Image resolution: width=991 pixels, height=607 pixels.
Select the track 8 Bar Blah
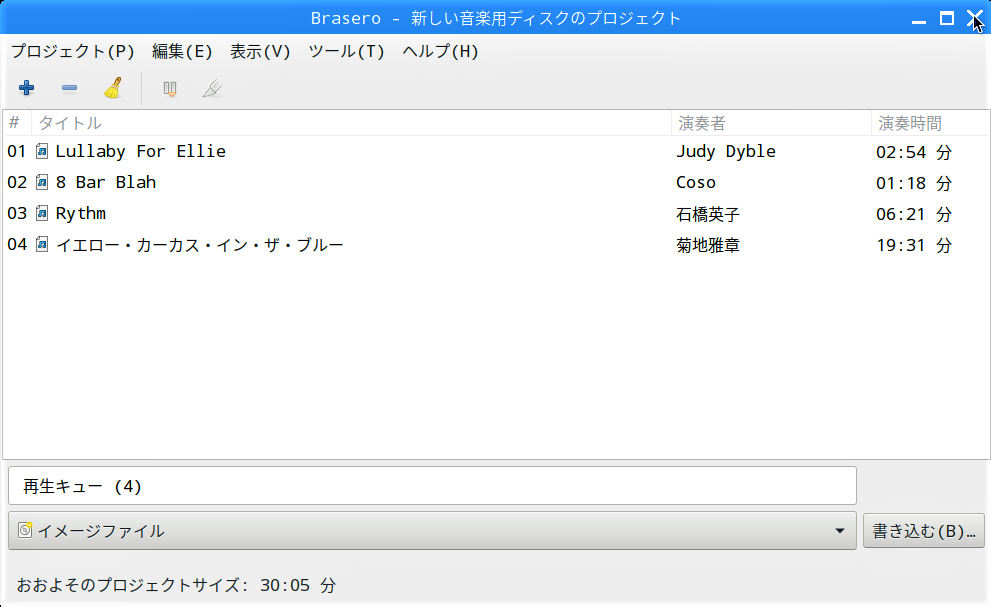(x=106, y=182)
